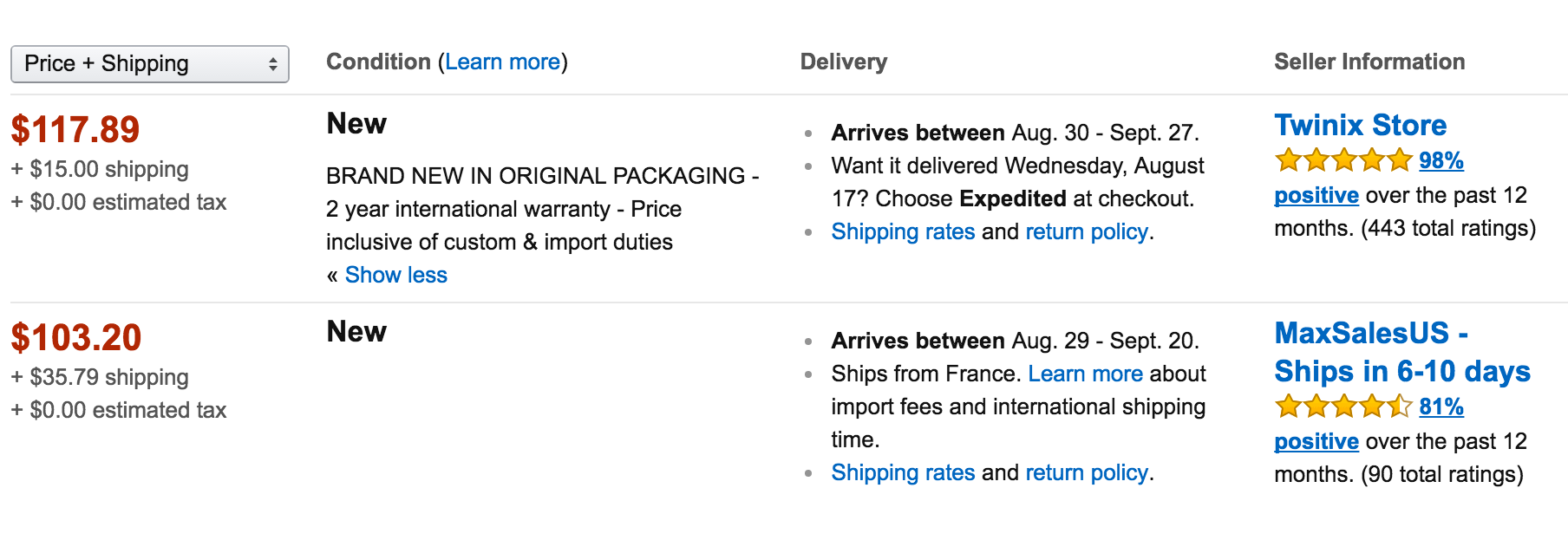Click Learn more about import fees
Viewport: 1568px width, 553px height.
[1085, 374]
